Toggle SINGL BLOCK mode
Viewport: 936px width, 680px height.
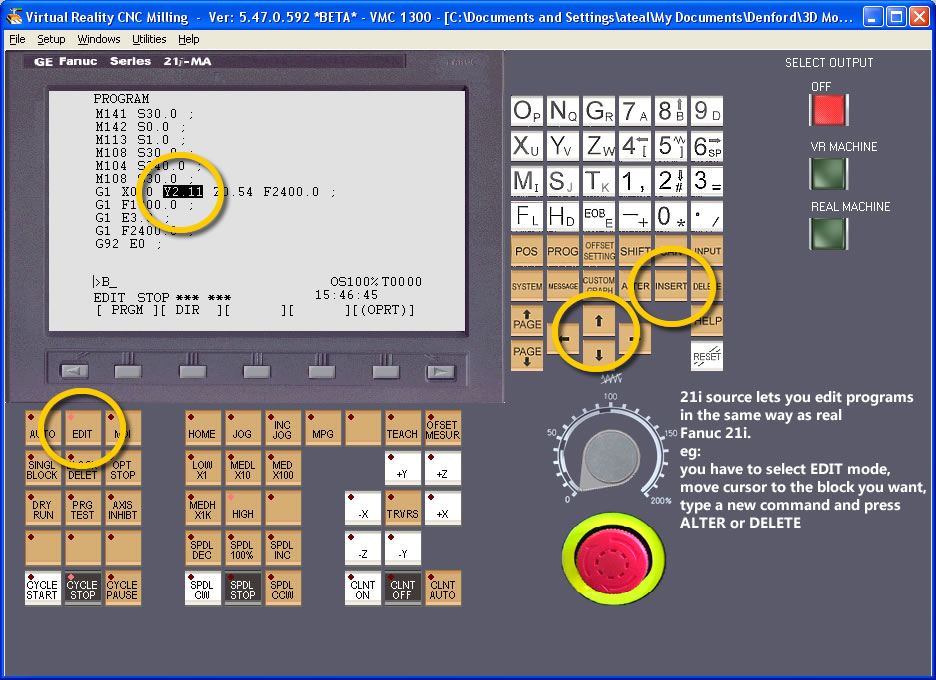[42, 467]
